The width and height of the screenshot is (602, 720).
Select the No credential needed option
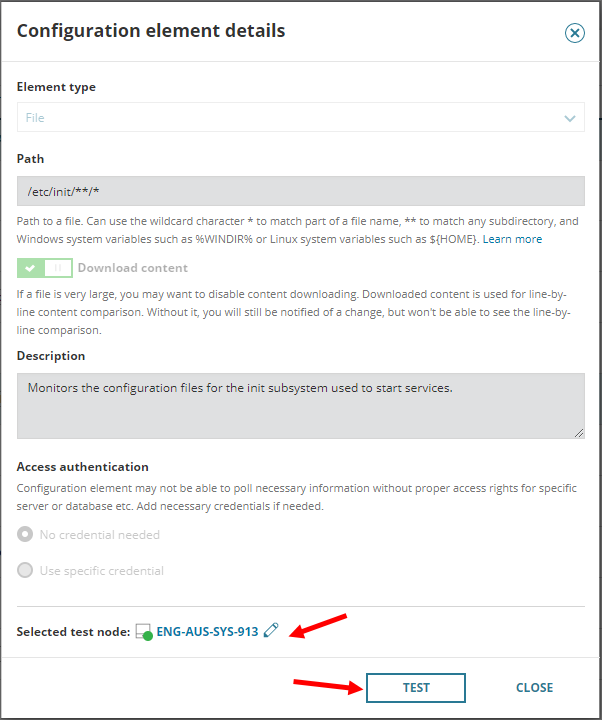(x=26, y=534)
